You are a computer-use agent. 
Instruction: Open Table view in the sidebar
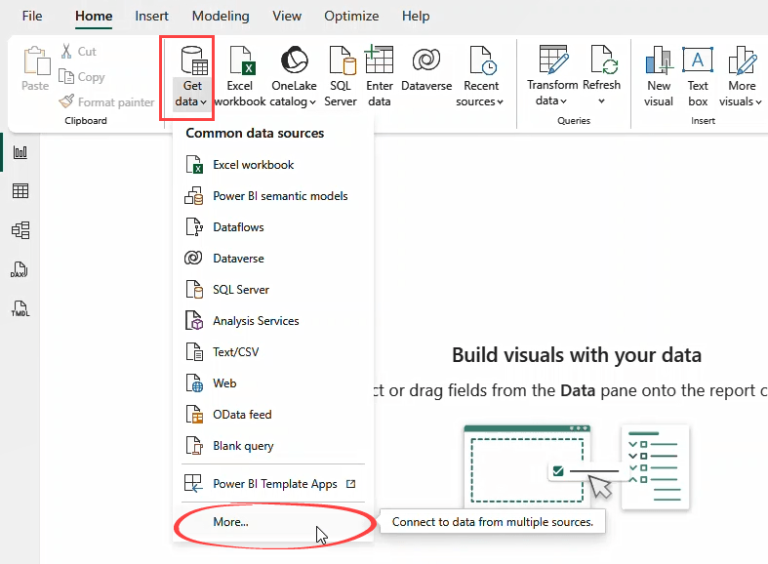point(20,191)
